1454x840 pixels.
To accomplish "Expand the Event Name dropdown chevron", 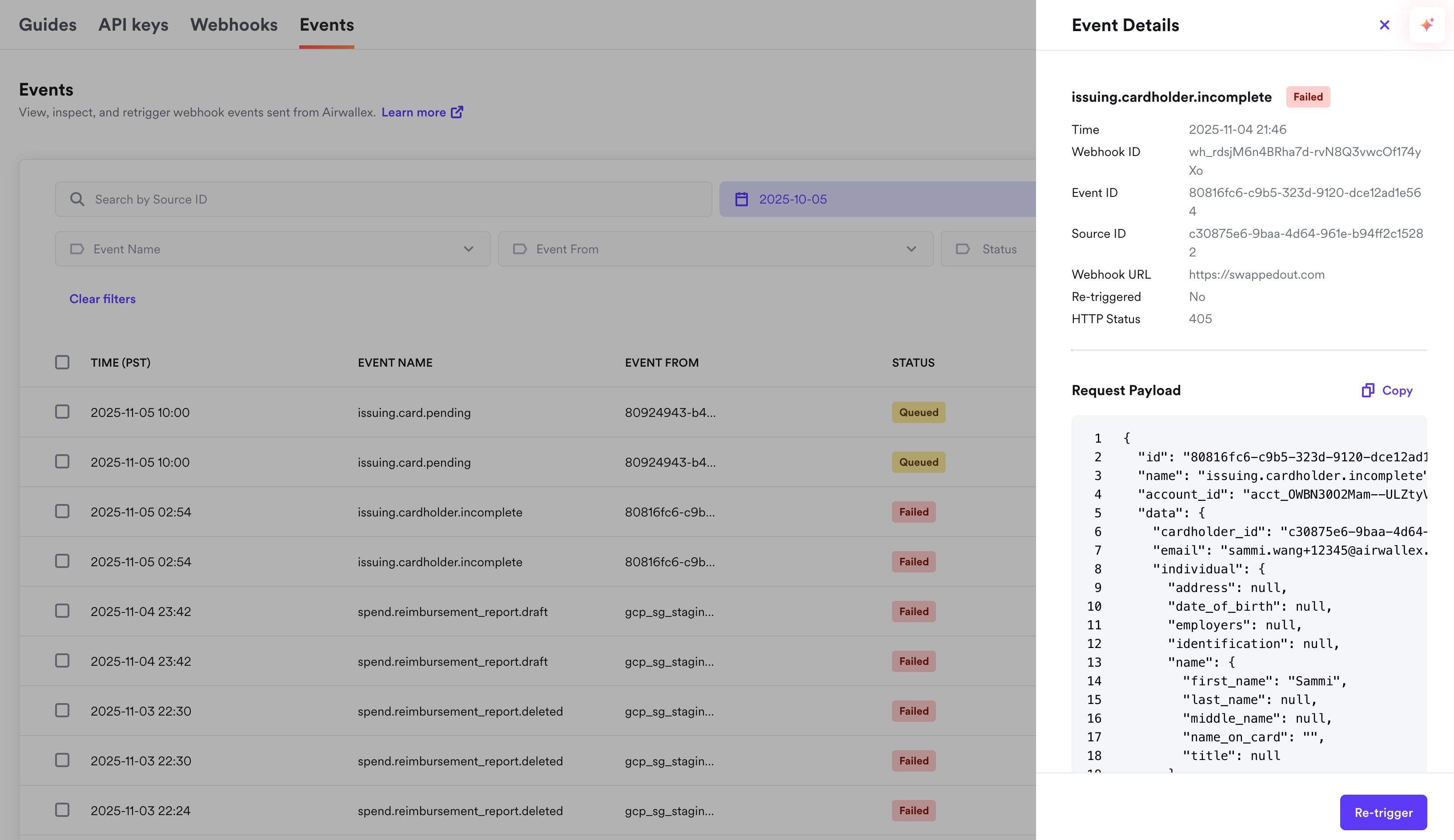I will click(x=469, y=249).
